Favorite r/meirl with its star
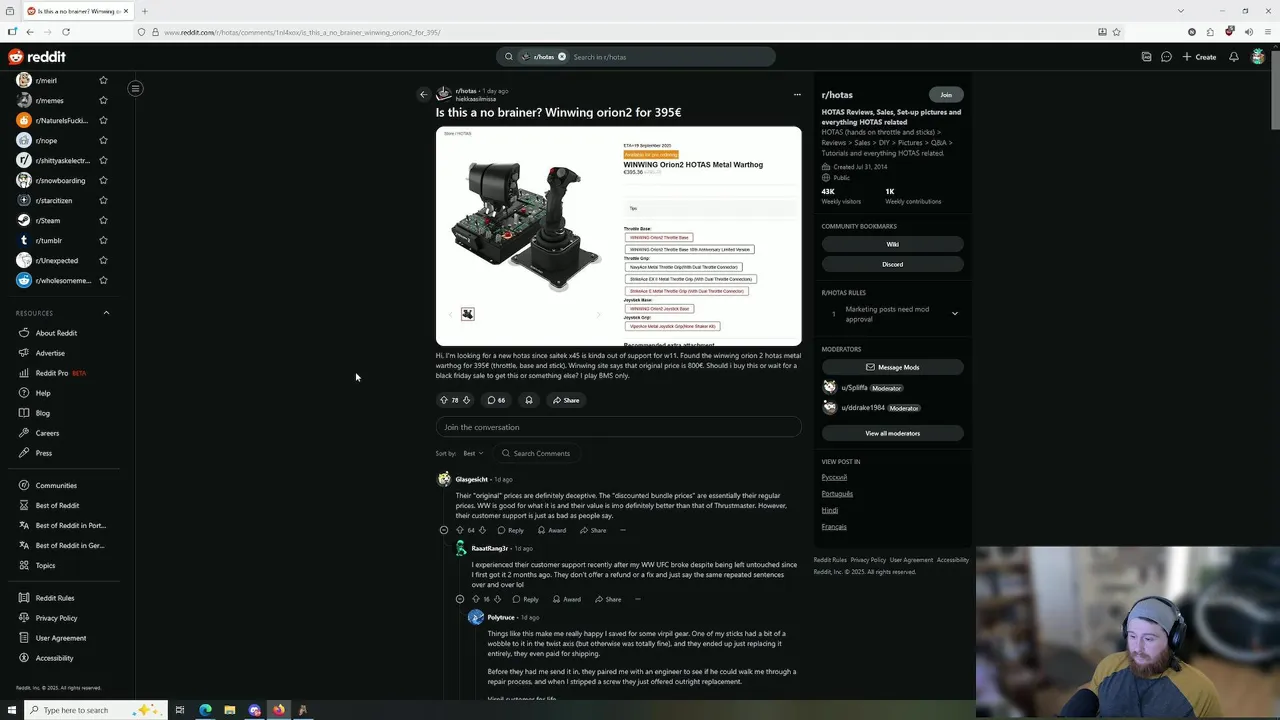The height and width of the screenshot is (720, 1280). point(103,80)
